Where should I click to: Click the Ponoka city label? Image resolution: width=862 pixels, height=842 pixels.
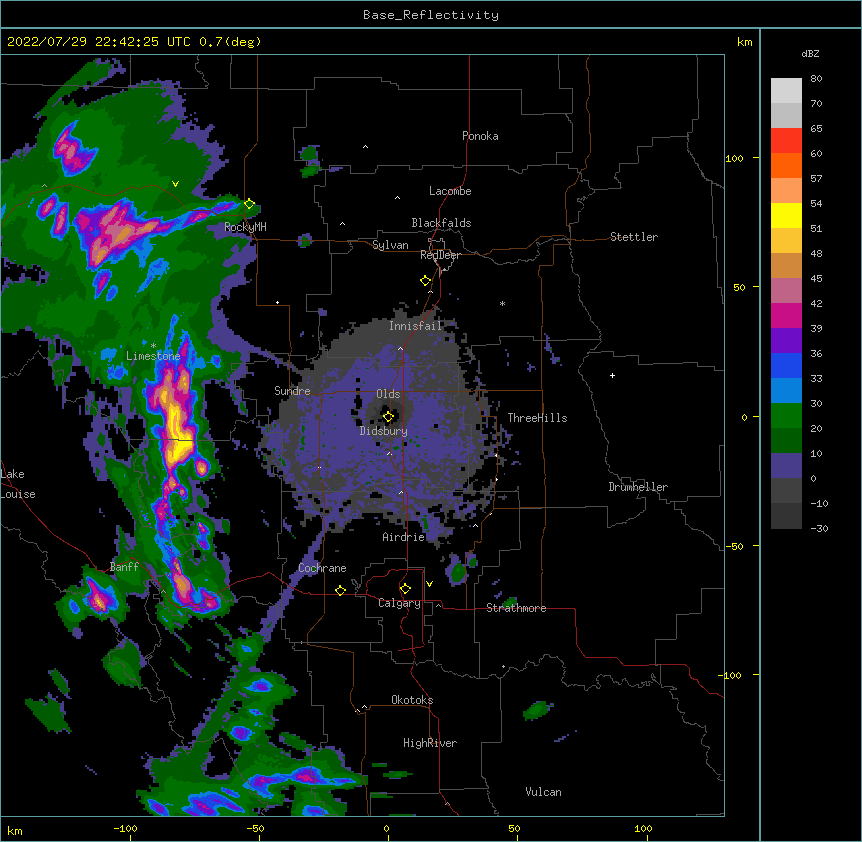click(480, 136)
